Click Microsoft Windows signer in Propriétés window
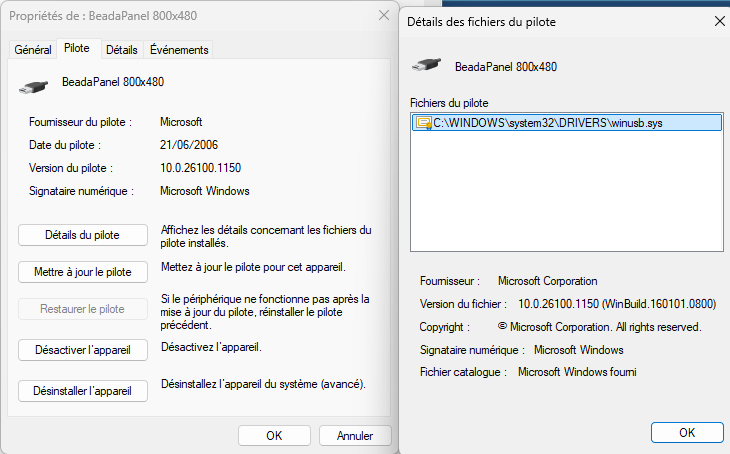The image size is (730, 454). tap(205, 191)
